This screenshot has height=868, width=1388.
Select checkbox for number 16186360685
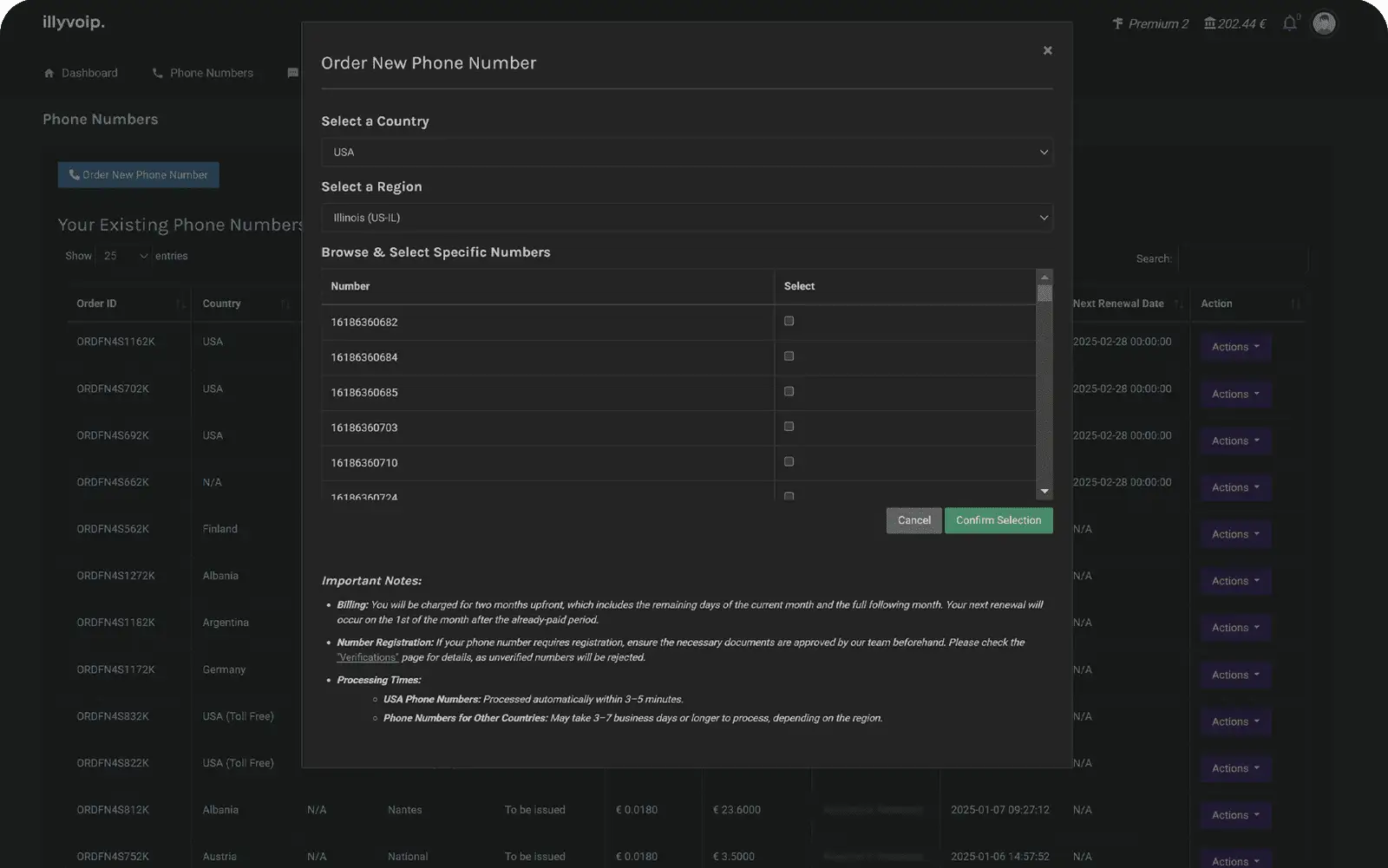[x=789, y=391]
